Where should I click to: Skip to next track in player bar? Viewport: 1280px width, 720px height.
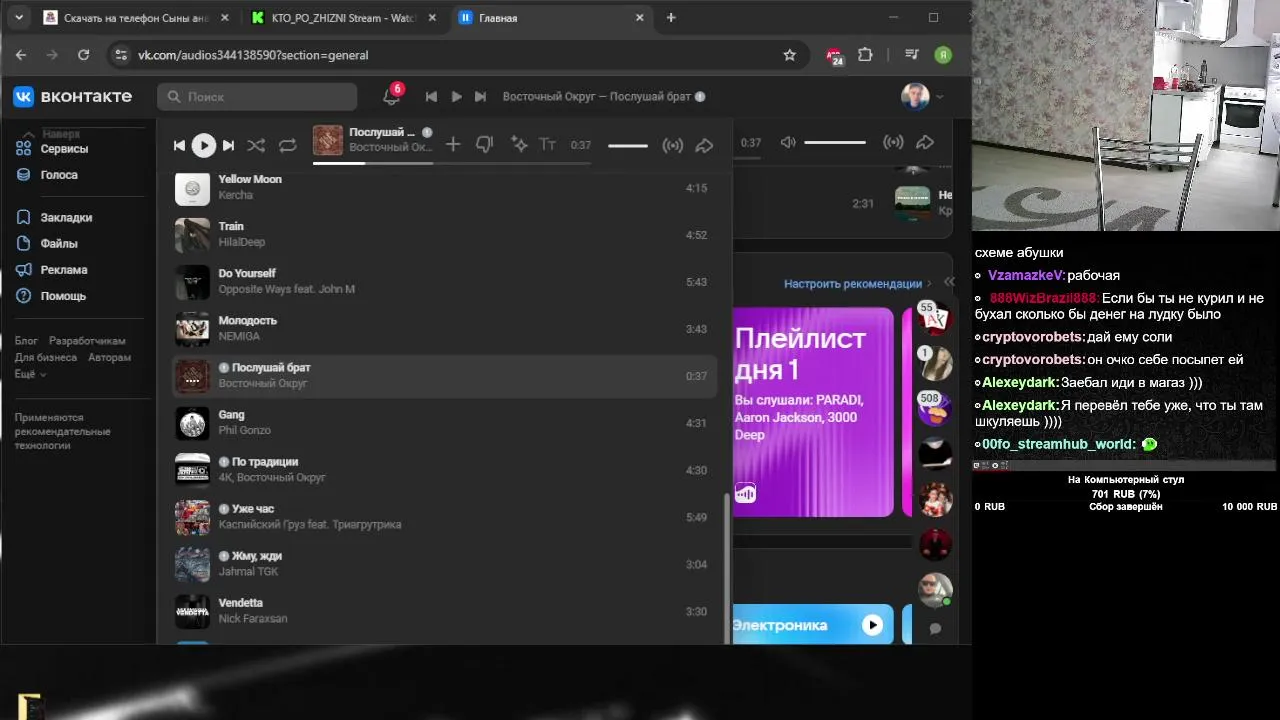[x=228, y=146]
